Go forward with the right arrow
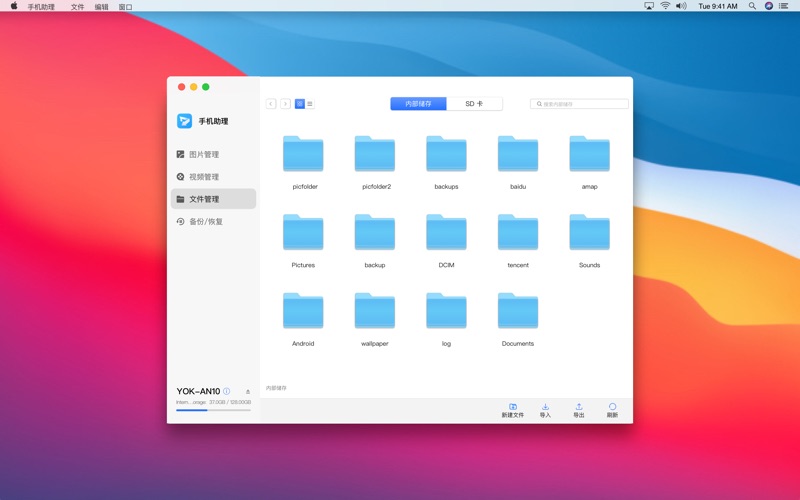Viewport: 800px width, 500px height. 285,104
